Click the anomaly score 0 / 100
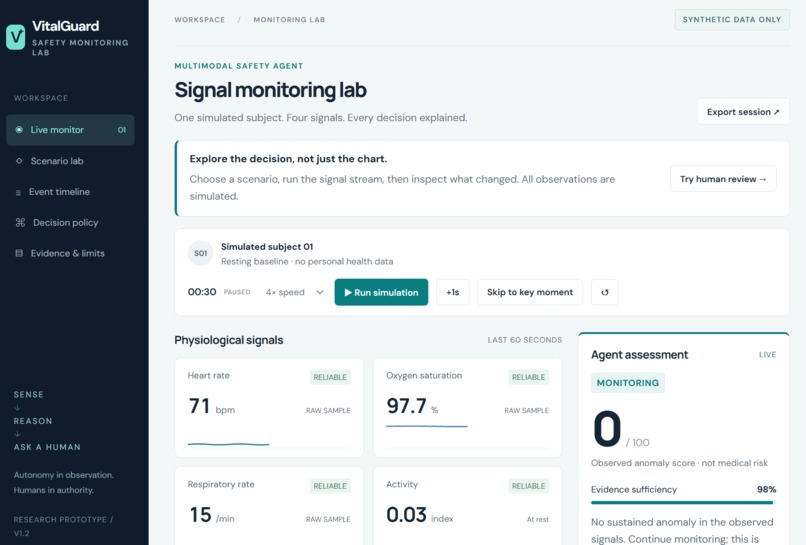Image resolution: width=806 pixels, height=545 pixels. coord(621,429)
